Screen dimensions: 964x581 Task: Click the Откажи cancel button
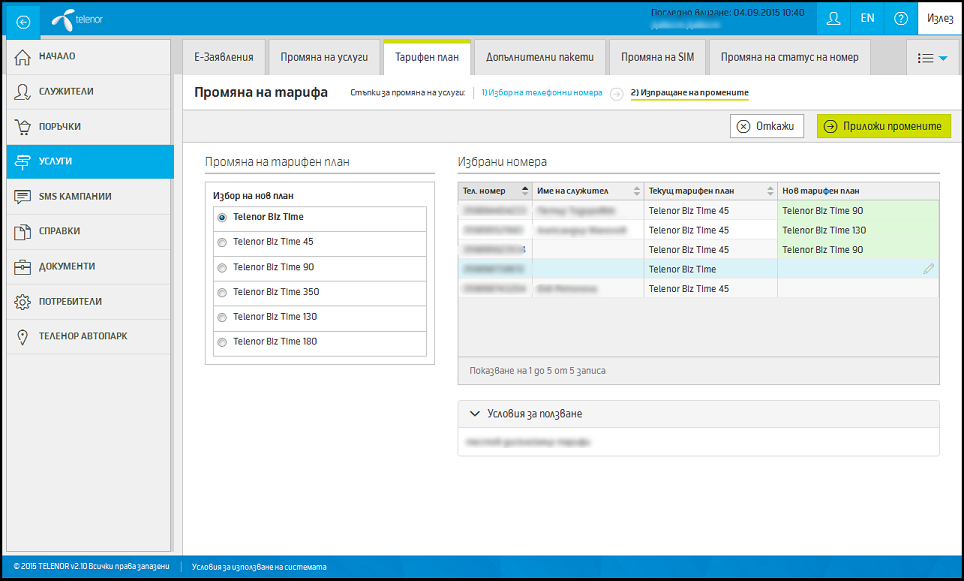(767, 126)
